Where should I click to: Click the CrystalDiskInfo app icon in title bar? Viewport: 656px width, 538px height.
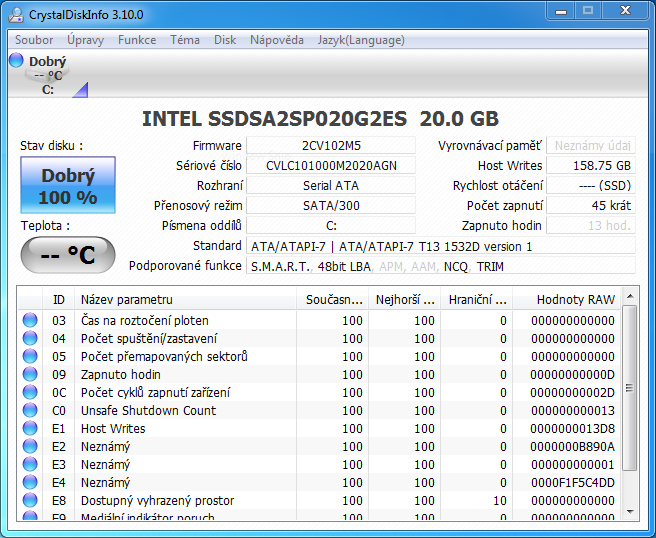point(17,13)
